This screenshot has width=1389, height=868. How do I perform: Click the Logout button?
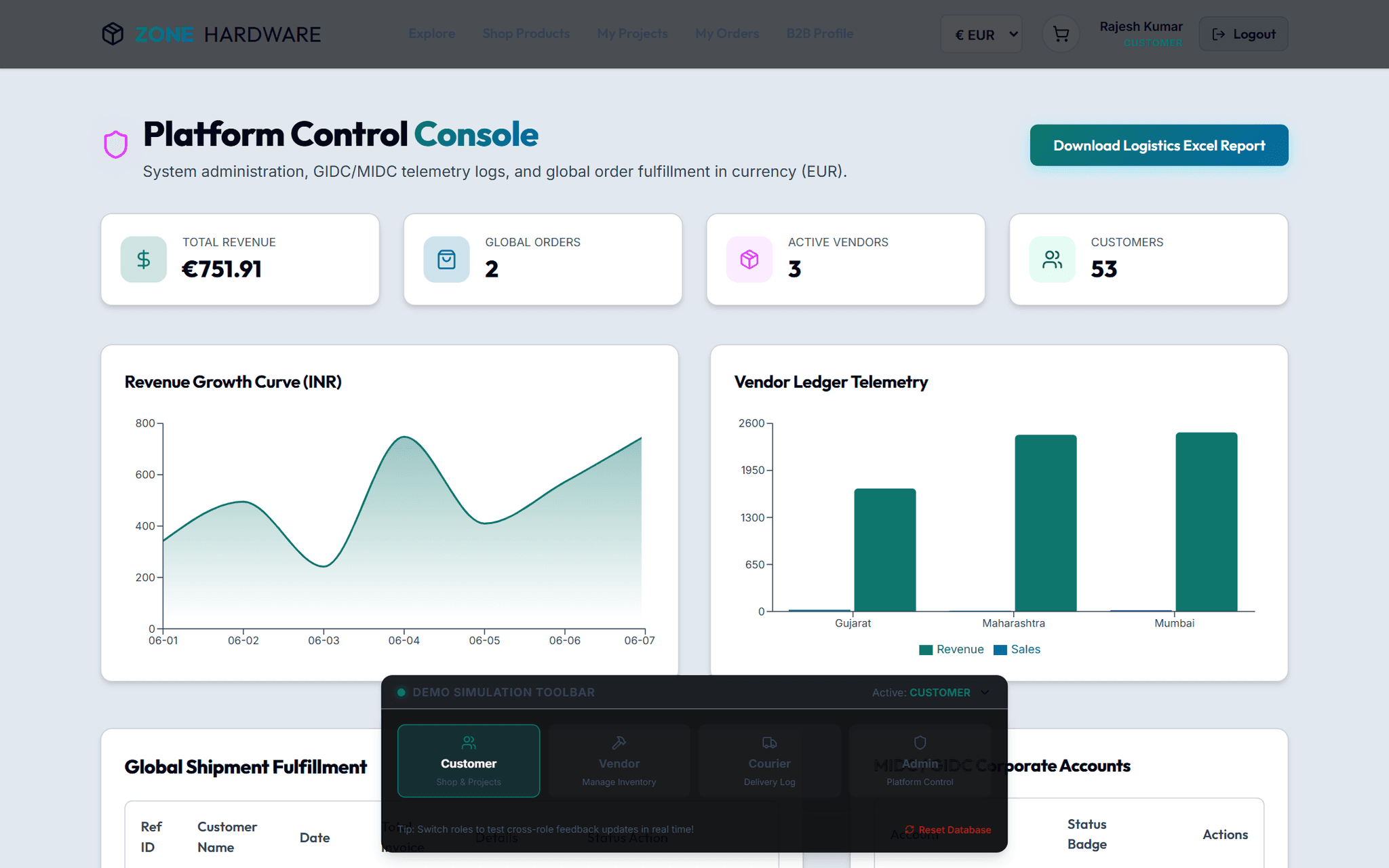point(1243,34)
